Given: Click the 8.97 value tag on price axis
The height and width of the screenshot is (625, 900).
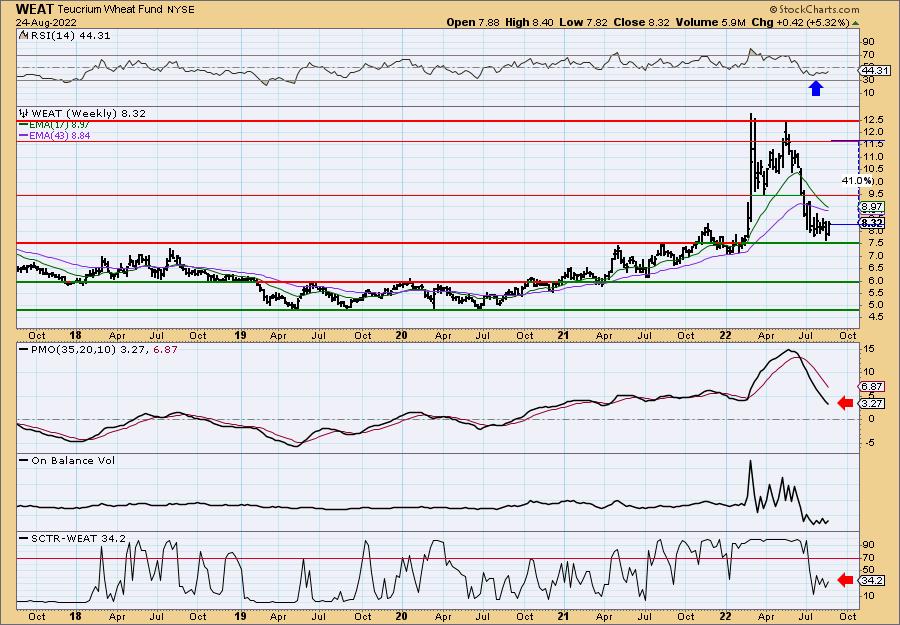Looking at the screenshot, I should click(872, 207).
